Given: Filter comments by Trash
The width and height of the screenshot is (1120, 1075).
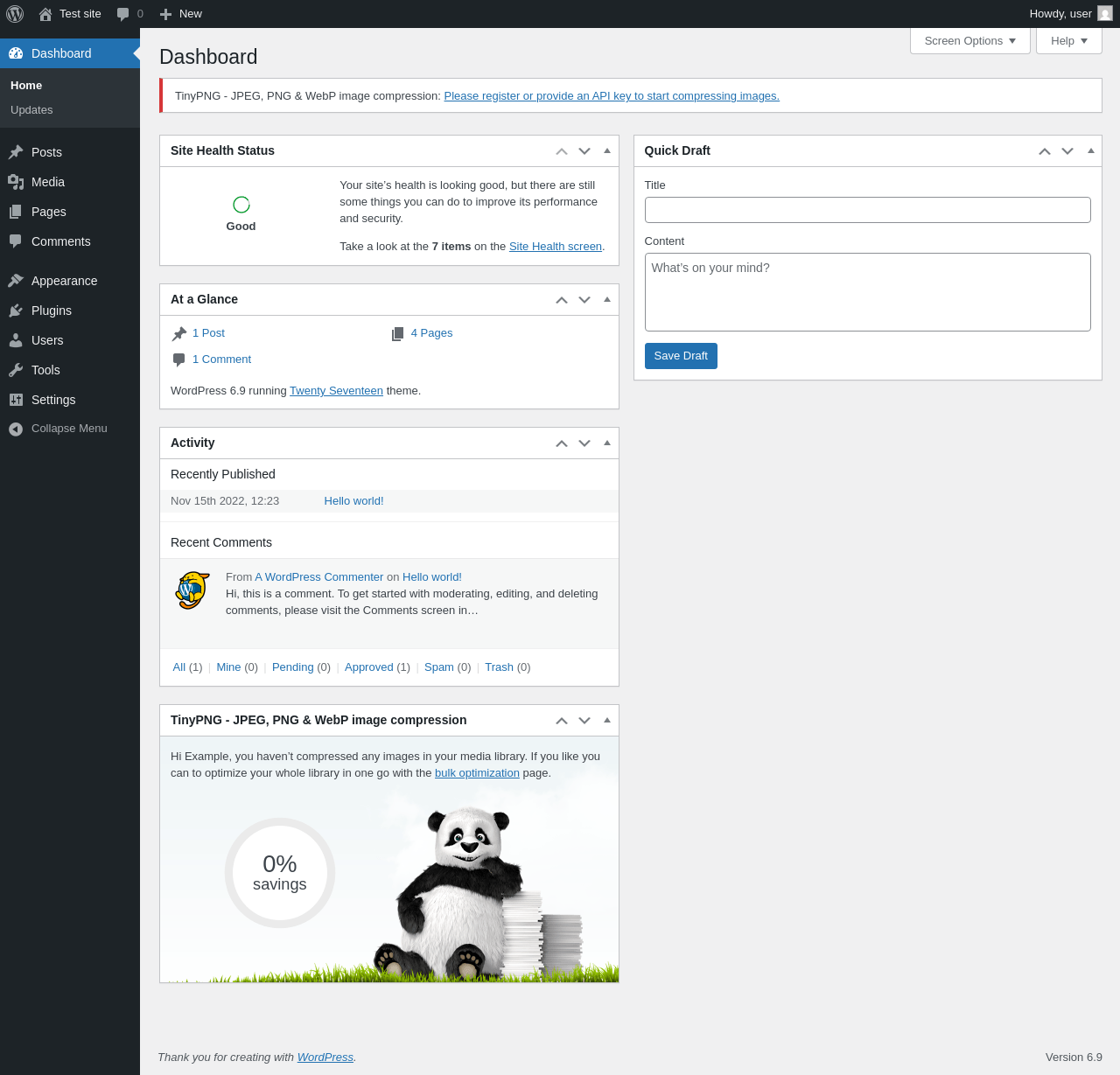Looking at the screenshot, I should [x=500, y=667].
